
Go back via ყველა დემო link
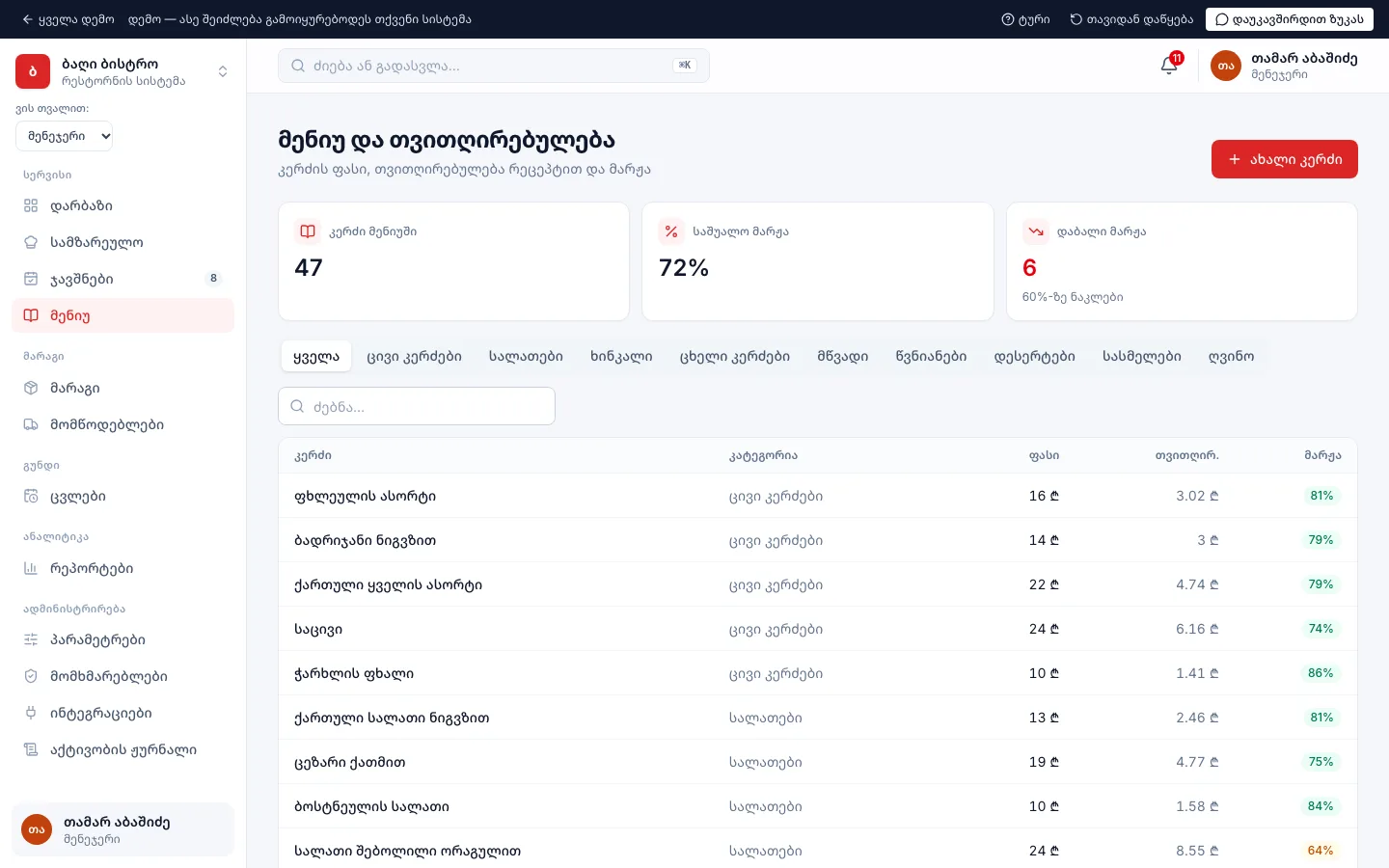68,19
